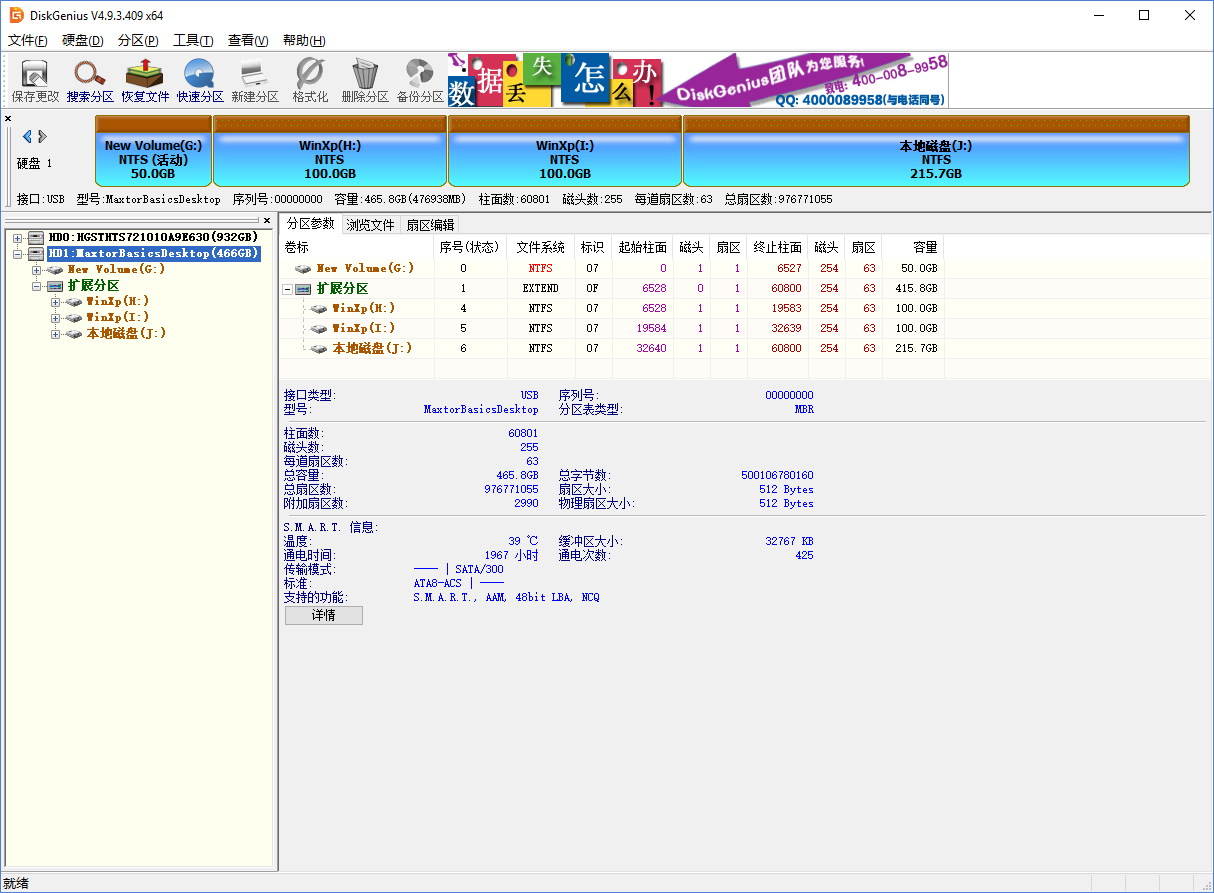Expand the HD0 disk node in tree
This screenshot has width=1214, height=893.
17,237
